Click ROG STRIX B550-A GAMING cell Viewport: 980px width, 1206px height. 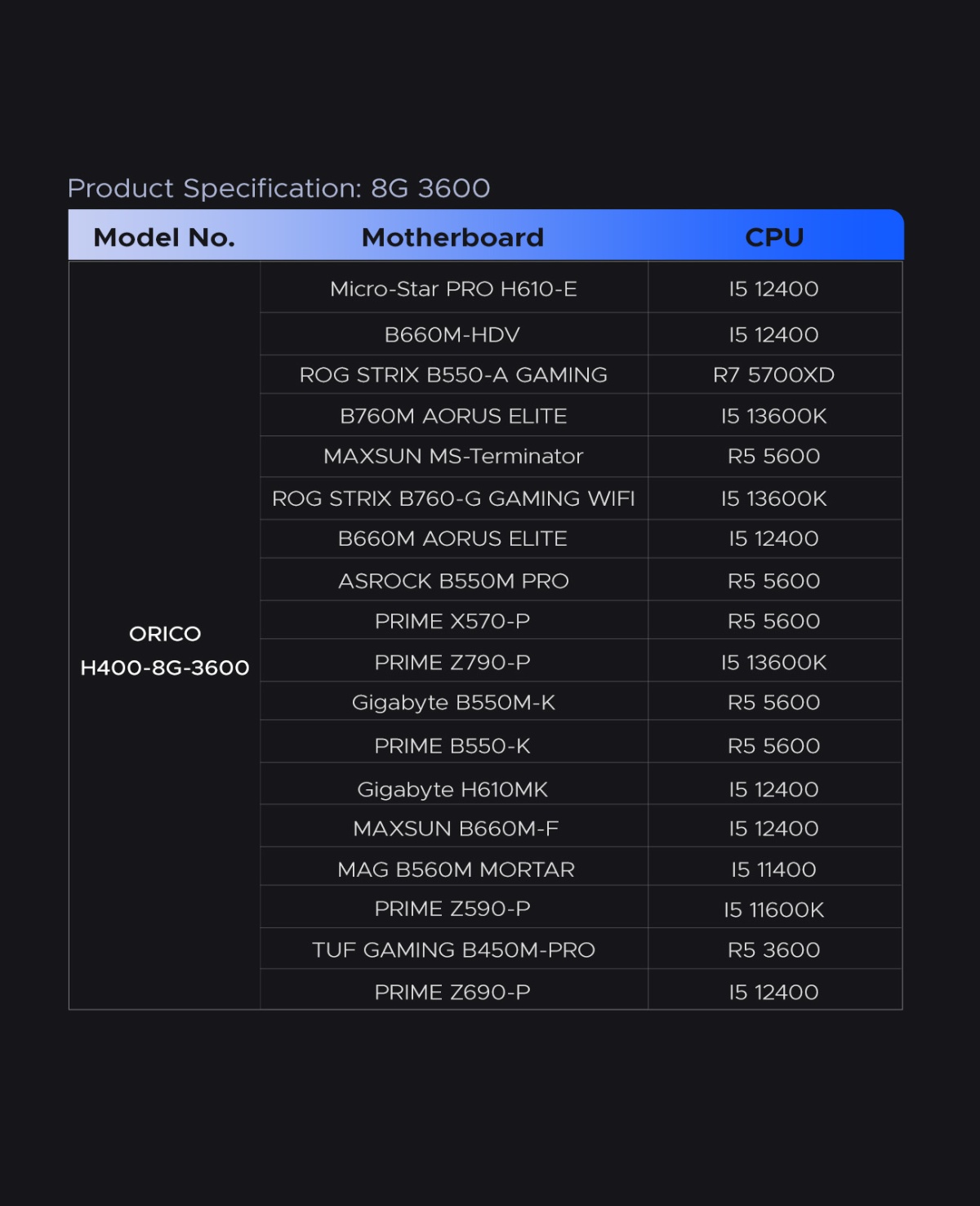(453, 375)
